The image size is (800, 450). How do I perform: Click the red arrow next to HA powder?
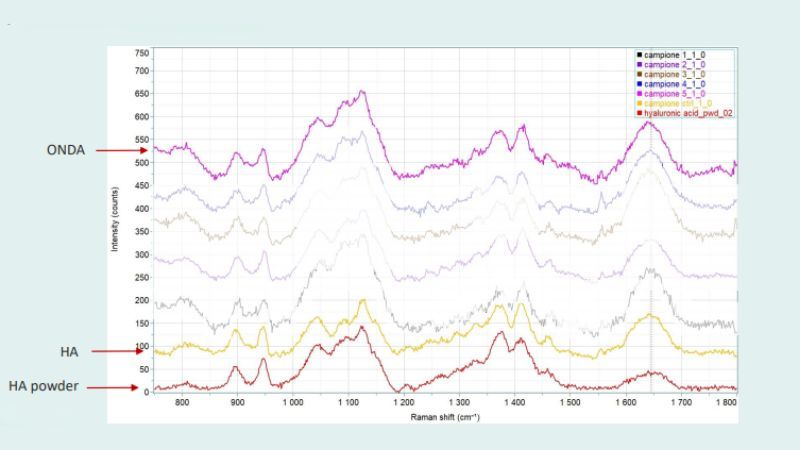(112, 388)
